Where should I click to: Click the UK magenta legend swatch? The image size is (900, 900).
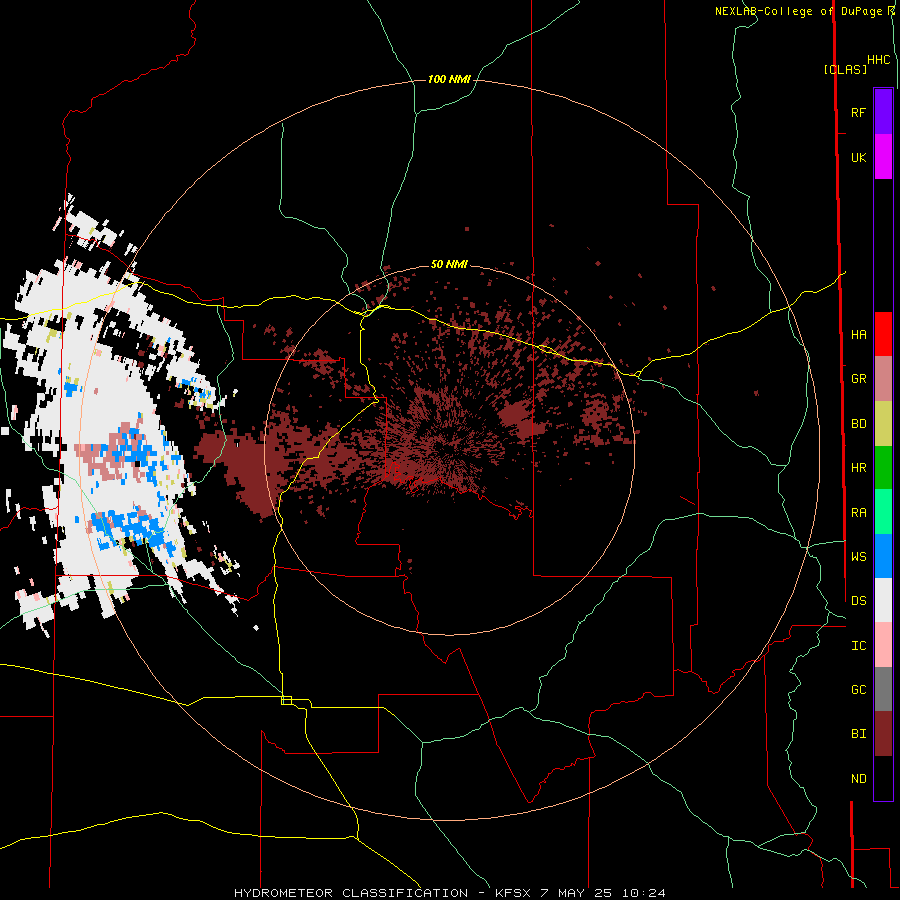click(x=883, y=157)
